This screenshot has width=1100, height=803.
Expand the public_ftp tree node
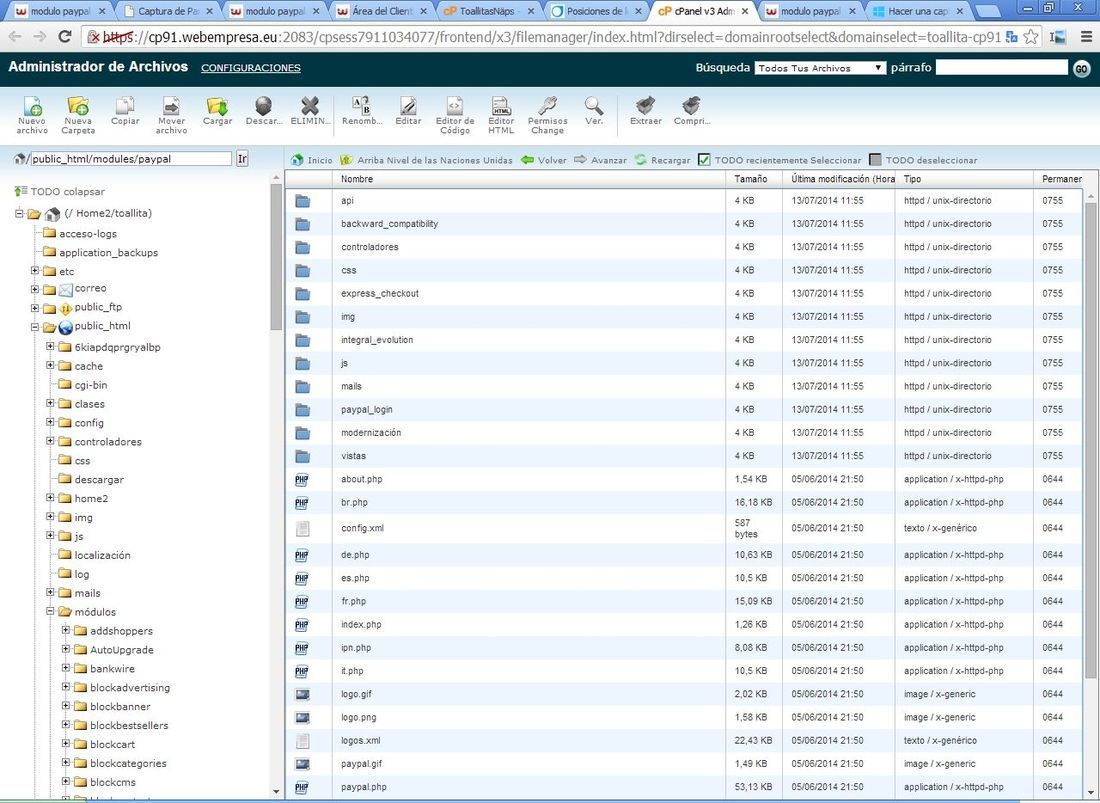pos(35,307)
